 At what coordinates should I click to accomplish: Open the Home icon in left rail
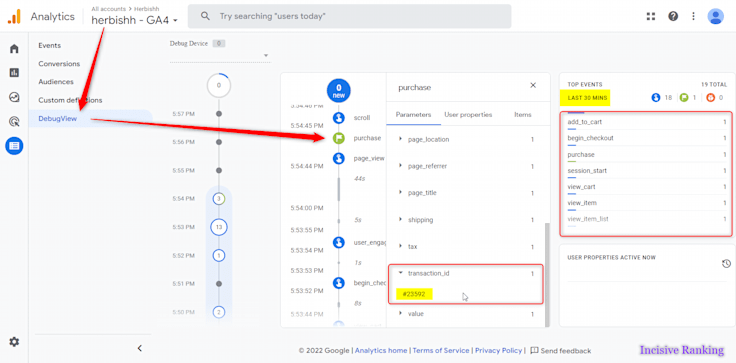pyautogui.click(x=14, y=48)
